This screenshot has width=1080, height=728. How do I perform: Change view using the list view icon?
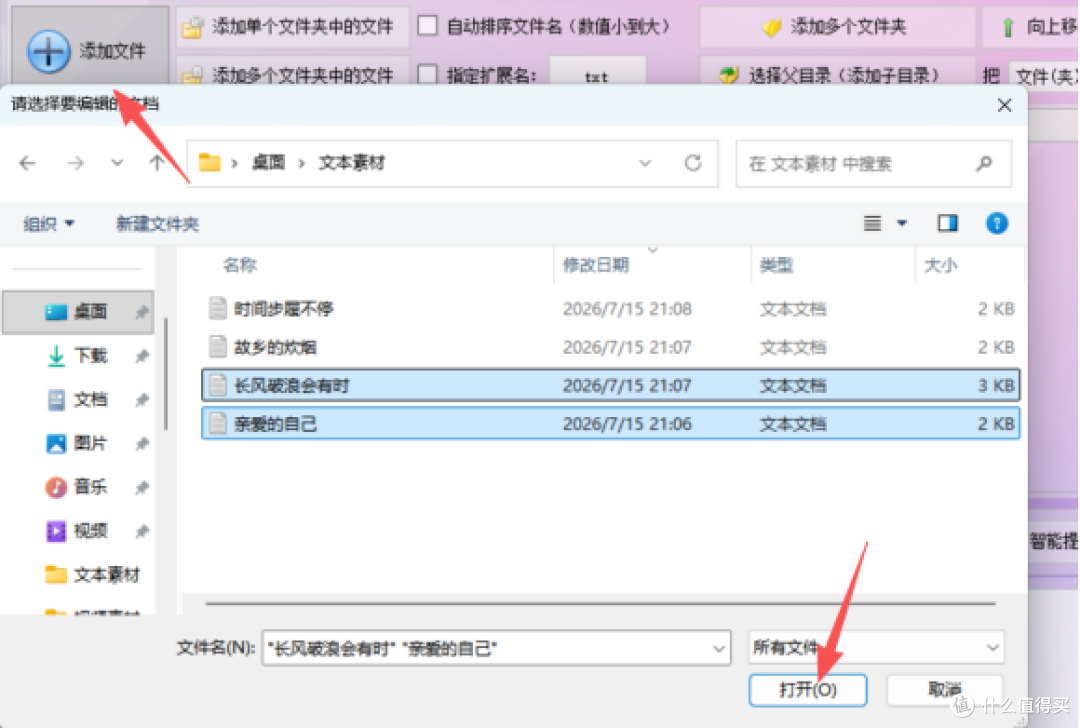[x=873, y=223]
